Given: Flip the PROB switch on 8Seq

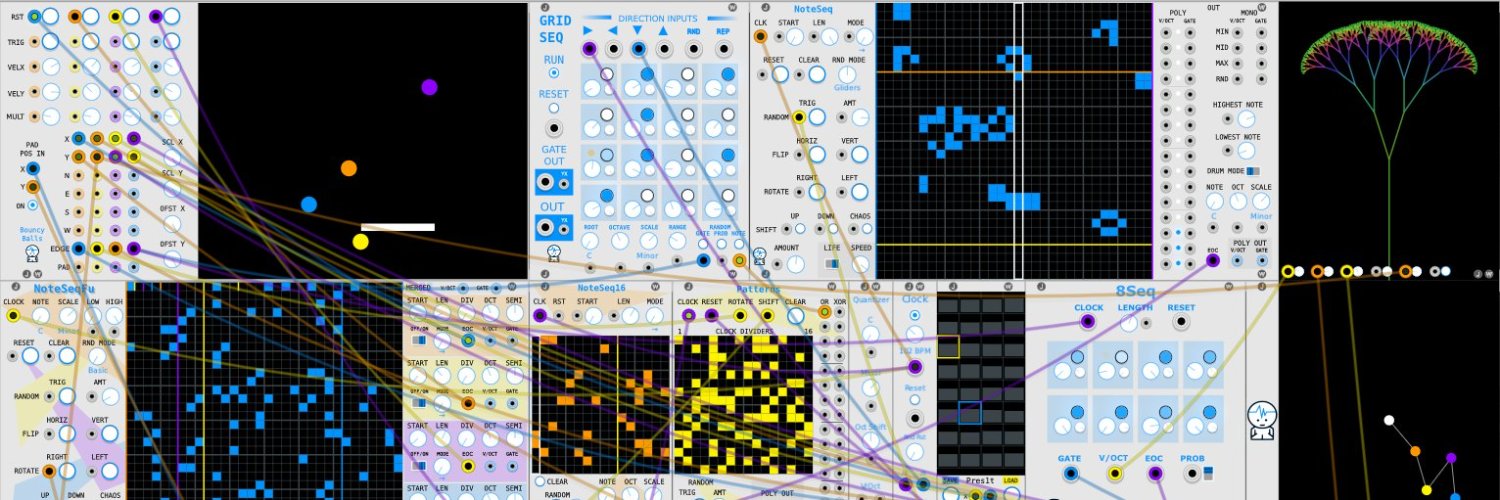Looking at the screenshot, I should click(1208, 473).
